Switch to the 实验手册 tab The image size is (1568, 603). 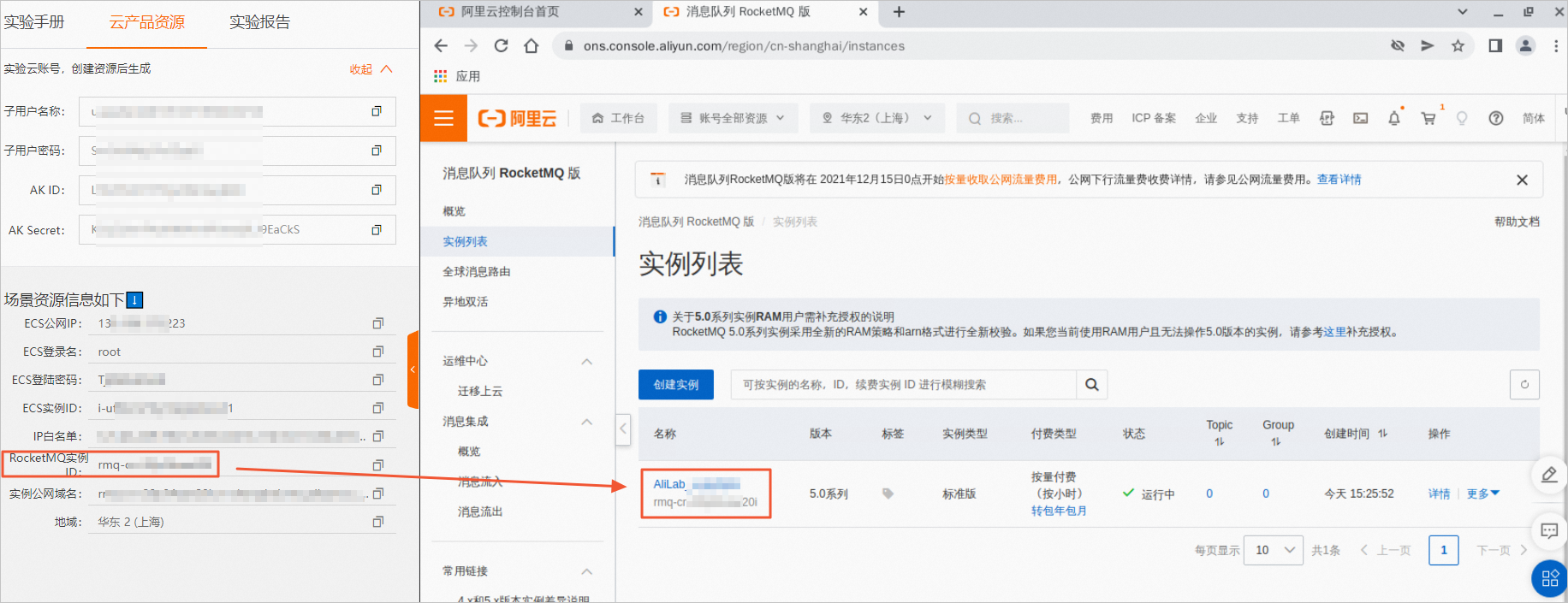coord(34,22)
